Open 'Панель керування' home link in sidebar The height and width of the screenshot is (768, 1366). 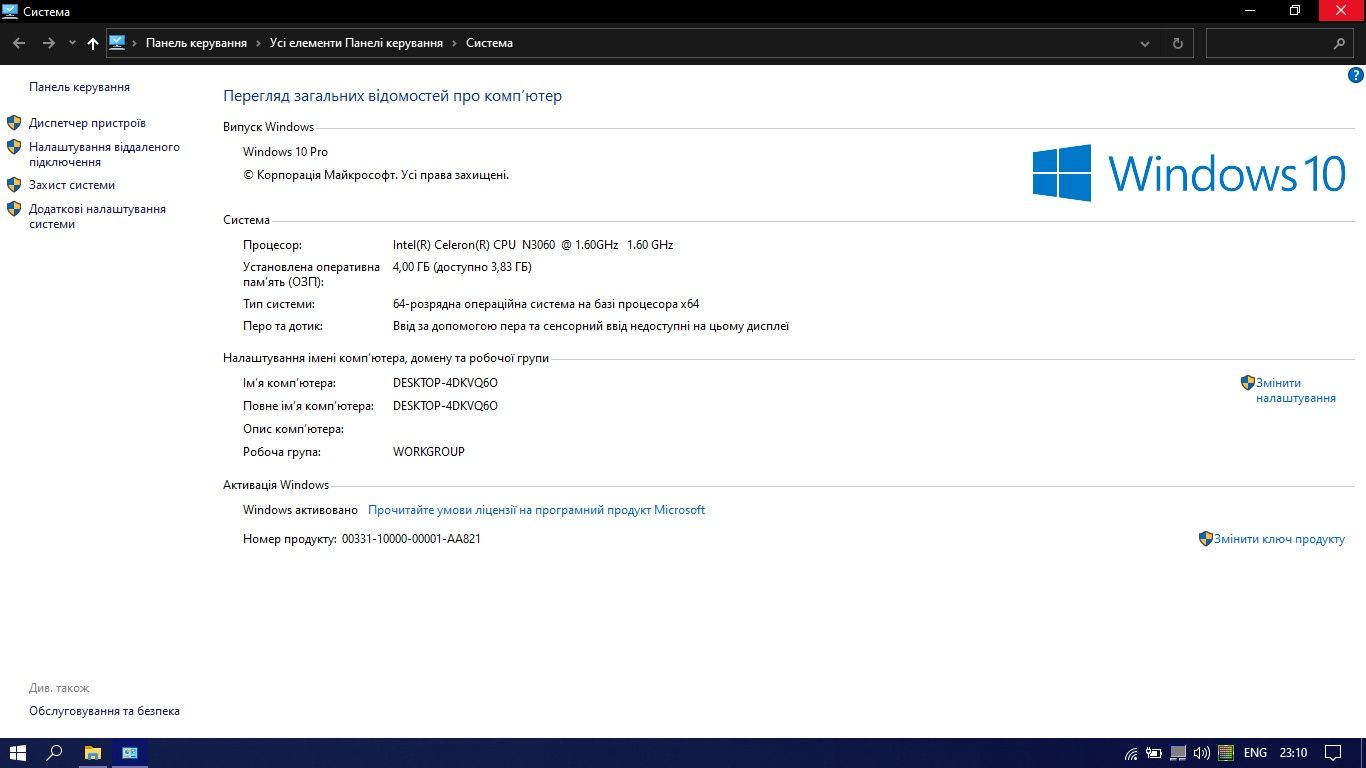[x=80, y=87]
